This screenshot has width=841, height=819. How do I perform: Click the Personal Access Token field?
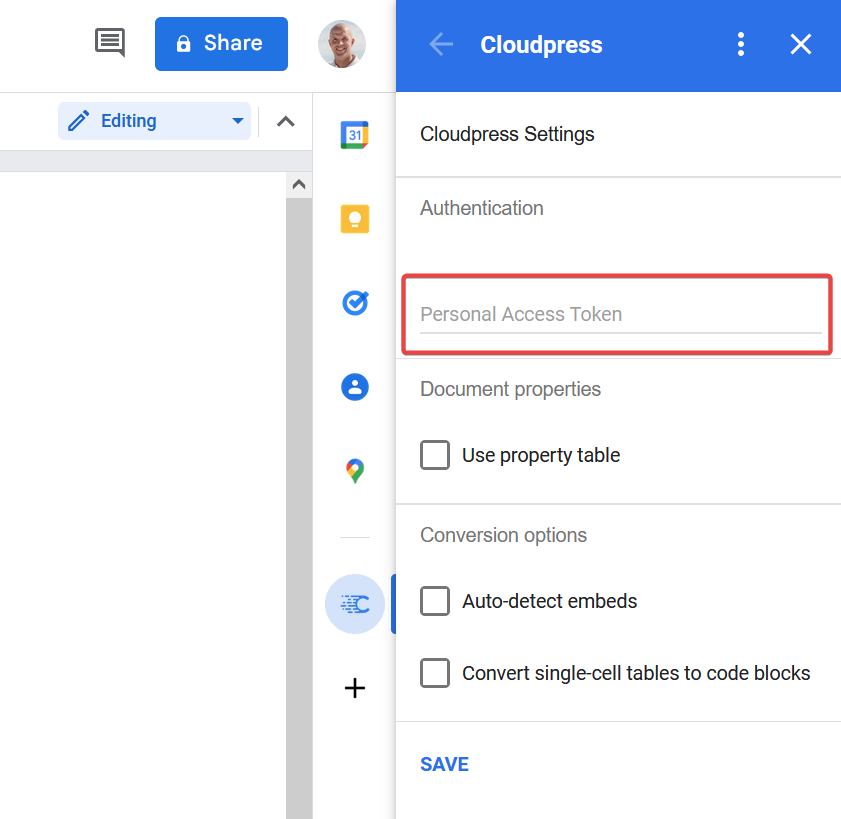621,315
